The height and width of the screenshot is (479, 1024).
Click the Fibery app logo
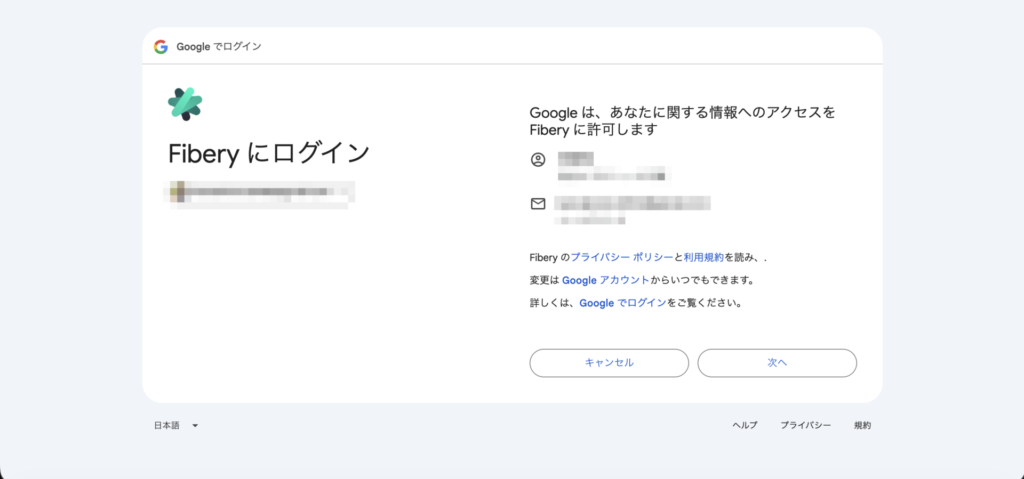pos(185,104)
